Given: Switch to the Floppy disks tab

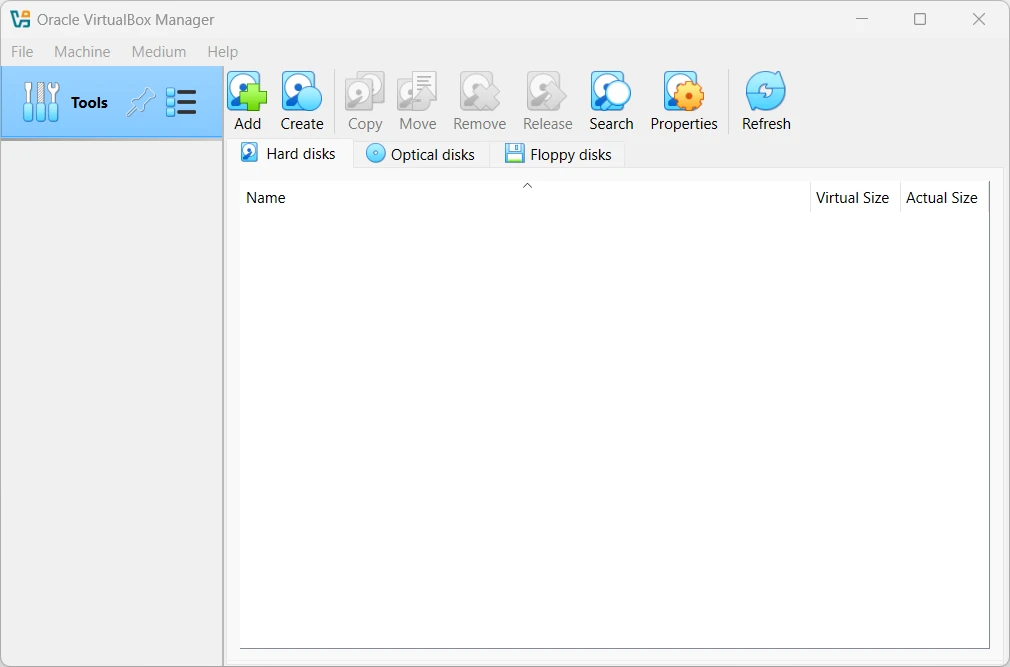Looking at the screenshot, I should click(557, 155).
